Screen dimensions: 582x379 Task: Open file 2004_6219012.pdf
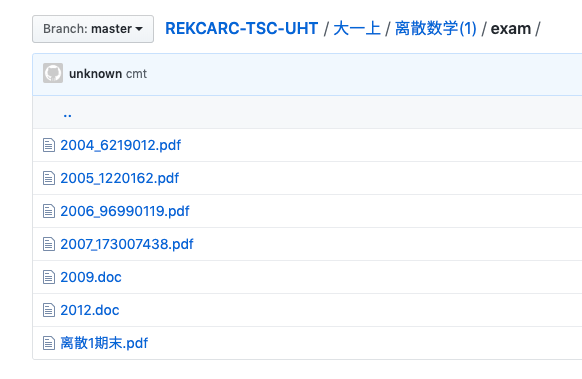[x=121, y=145]
